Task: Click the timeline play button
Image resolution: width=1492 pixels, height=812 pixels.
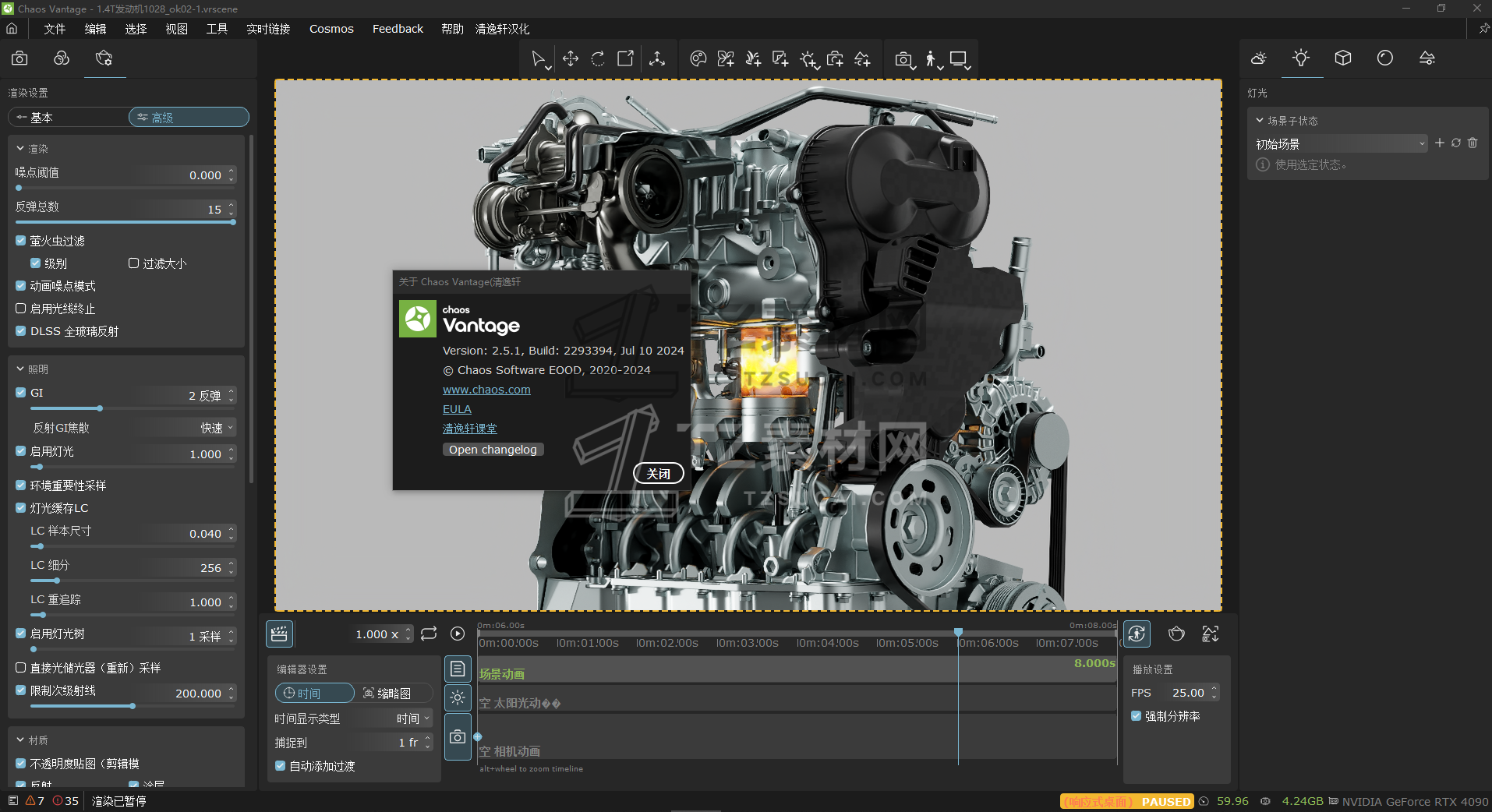Action: [458, 634]
